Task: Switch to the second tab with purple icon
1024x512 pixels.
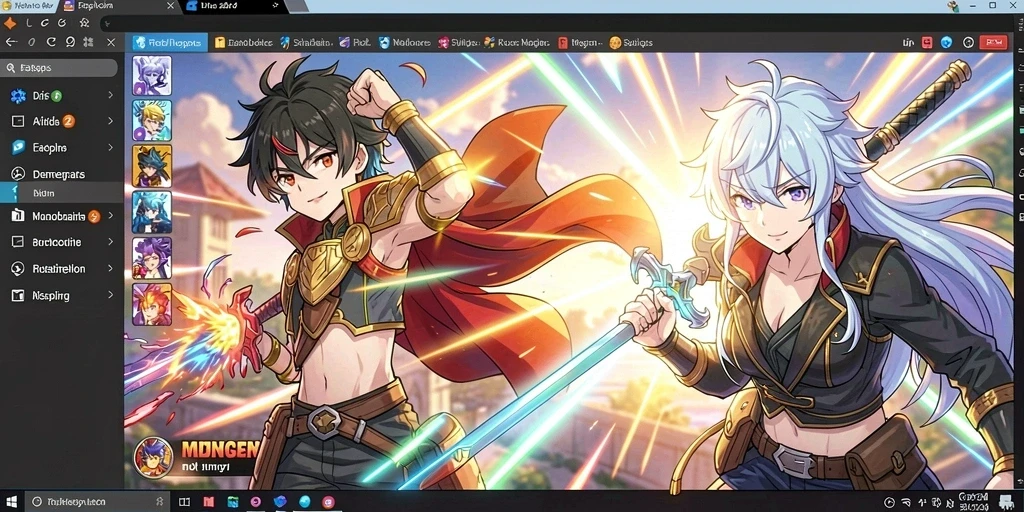Action: pyautogui.click(x=120, y=6)
